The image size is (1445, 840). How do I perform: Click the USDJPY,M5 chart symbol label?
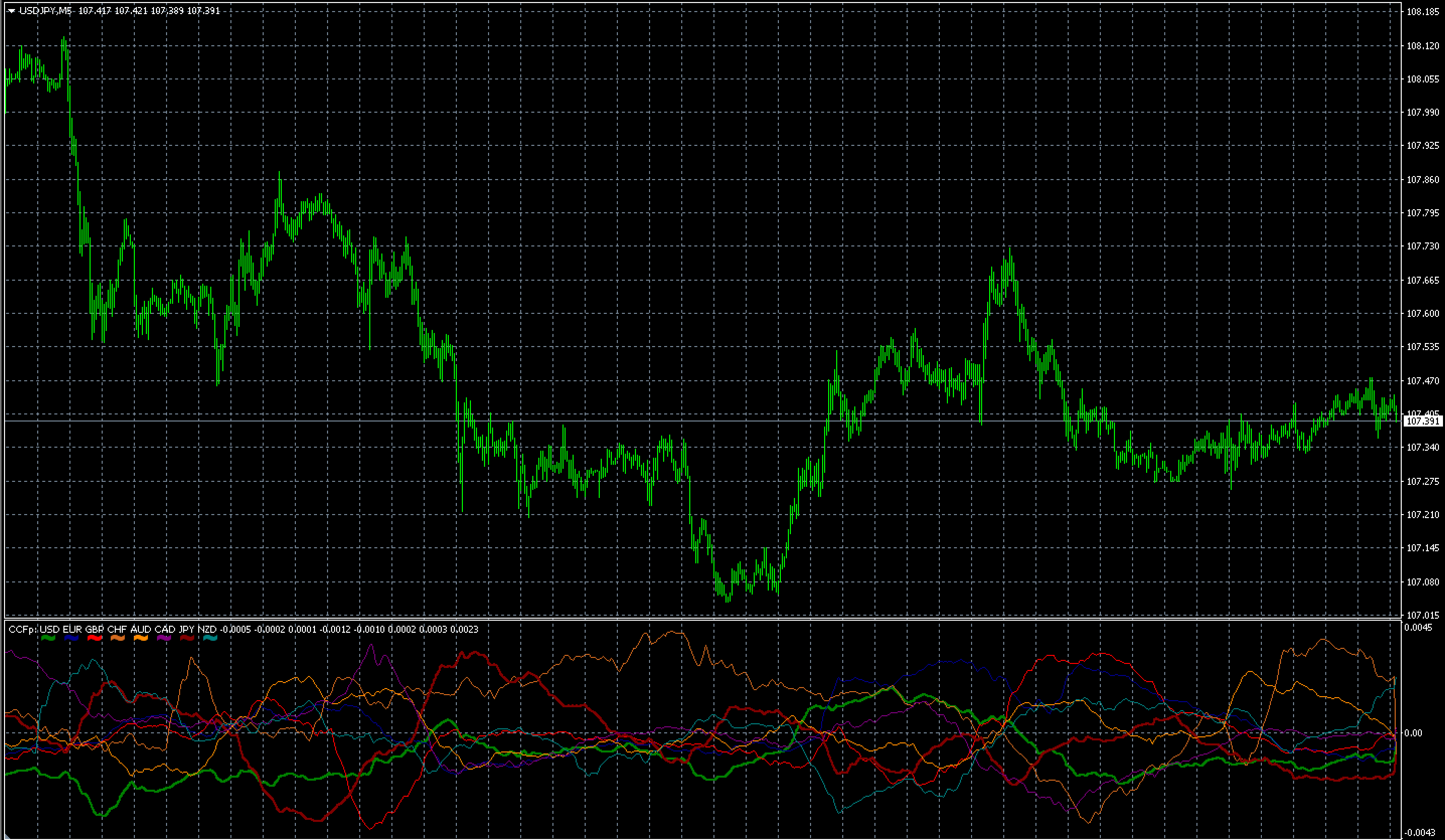[x=46, y=11]
